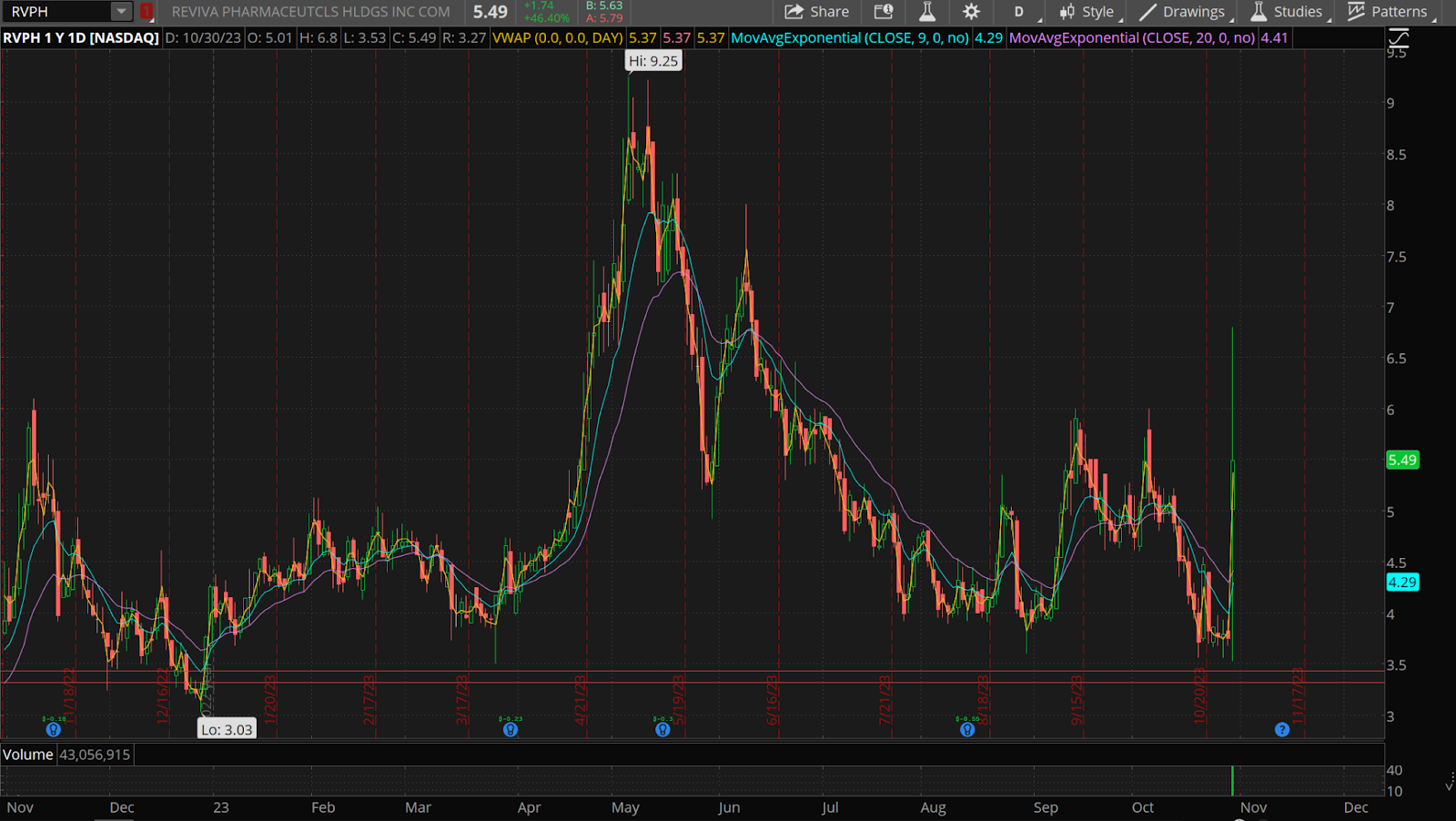Click the upcoming November earnings question-mark marker
This screenshot has height=821, width=1456.
click(x=1282, y=729)
